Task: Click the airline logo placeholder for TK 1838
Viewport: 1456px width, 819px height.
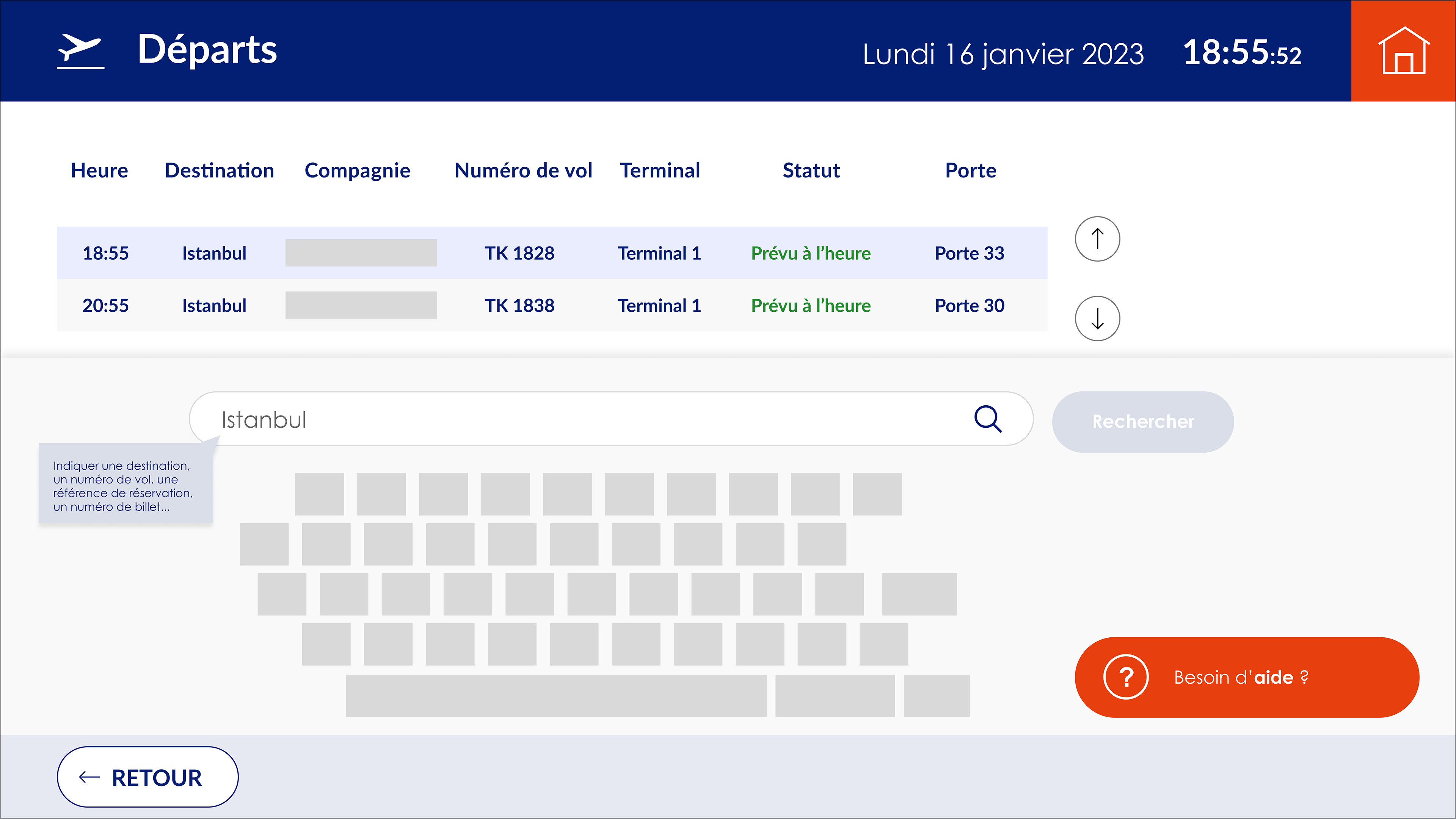Action: click(361, 305)
